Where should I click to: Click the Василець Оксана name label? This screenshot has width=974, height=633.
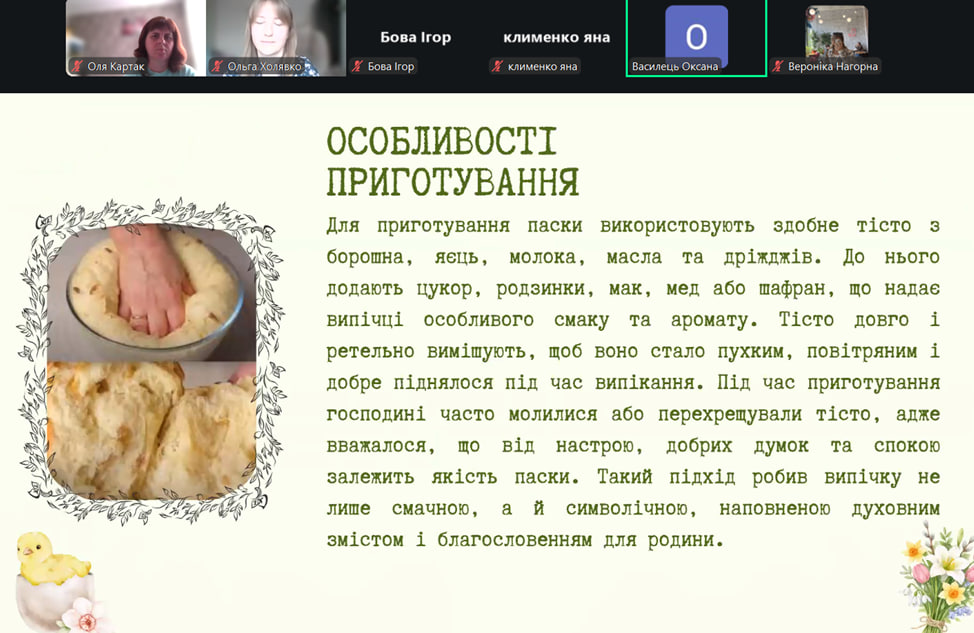coord(675,67)
